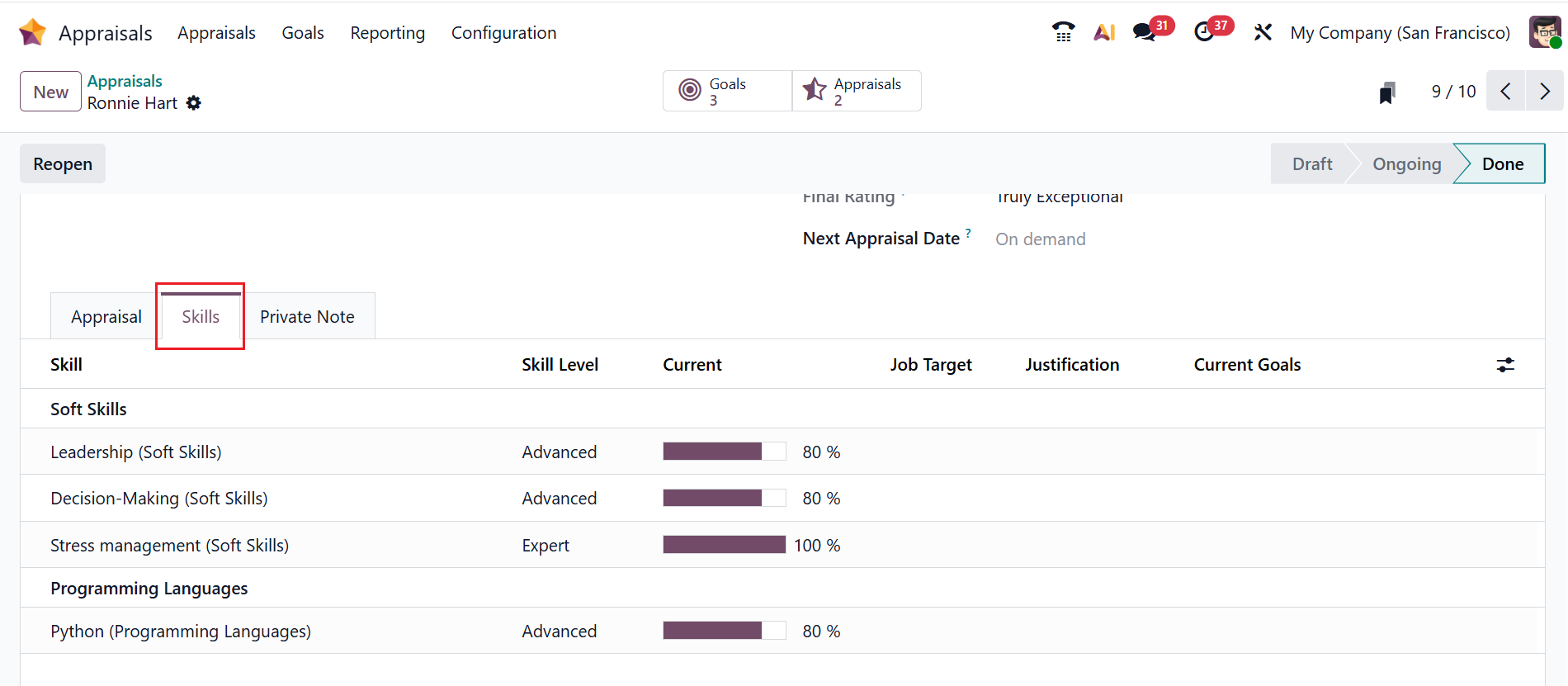
Task: Switch to the Appraisal tab
Action: pyautogui.click(x=106, y=317)
